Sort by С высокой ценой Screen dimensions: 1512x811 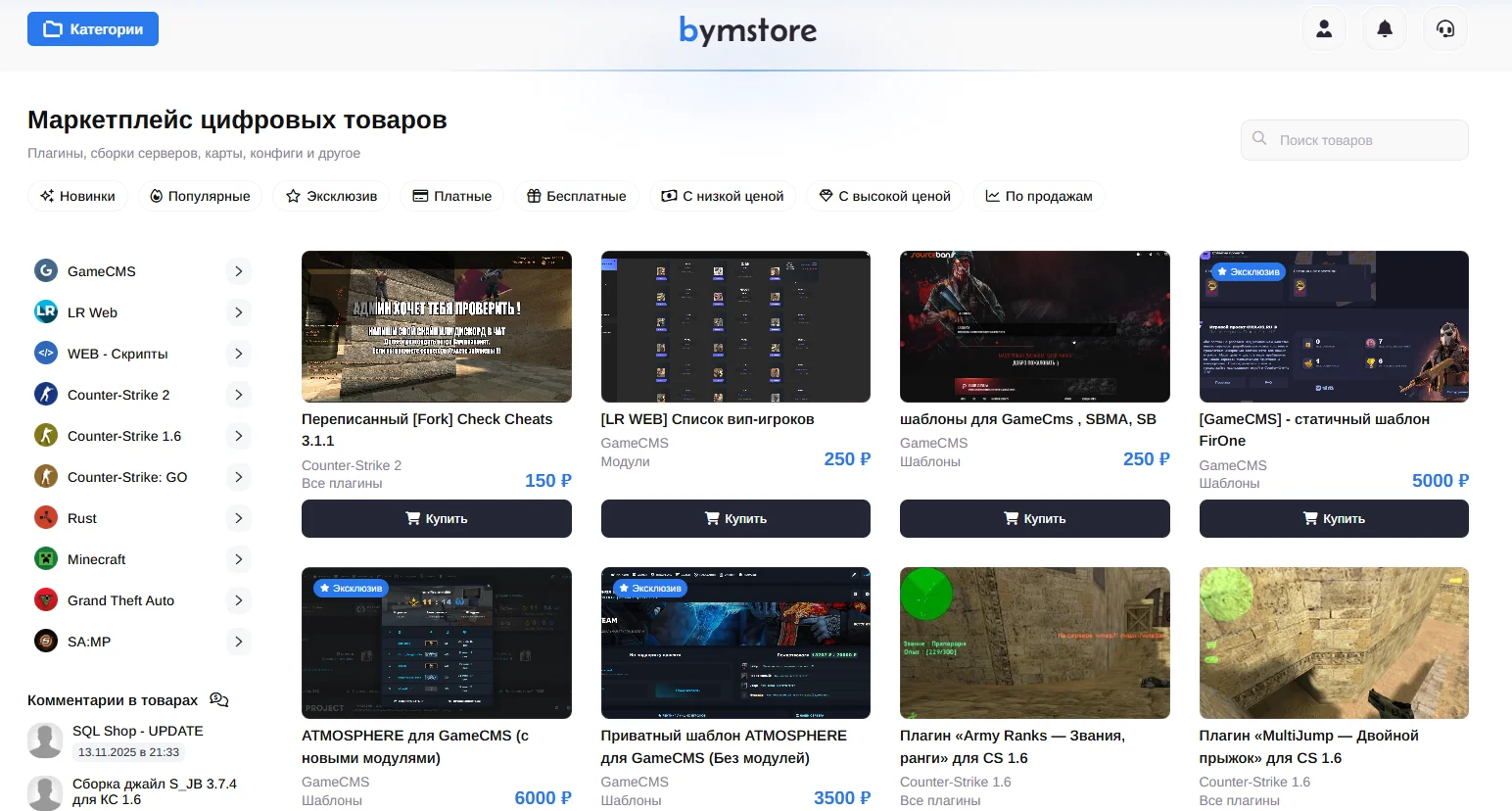(x=885, y=196)
